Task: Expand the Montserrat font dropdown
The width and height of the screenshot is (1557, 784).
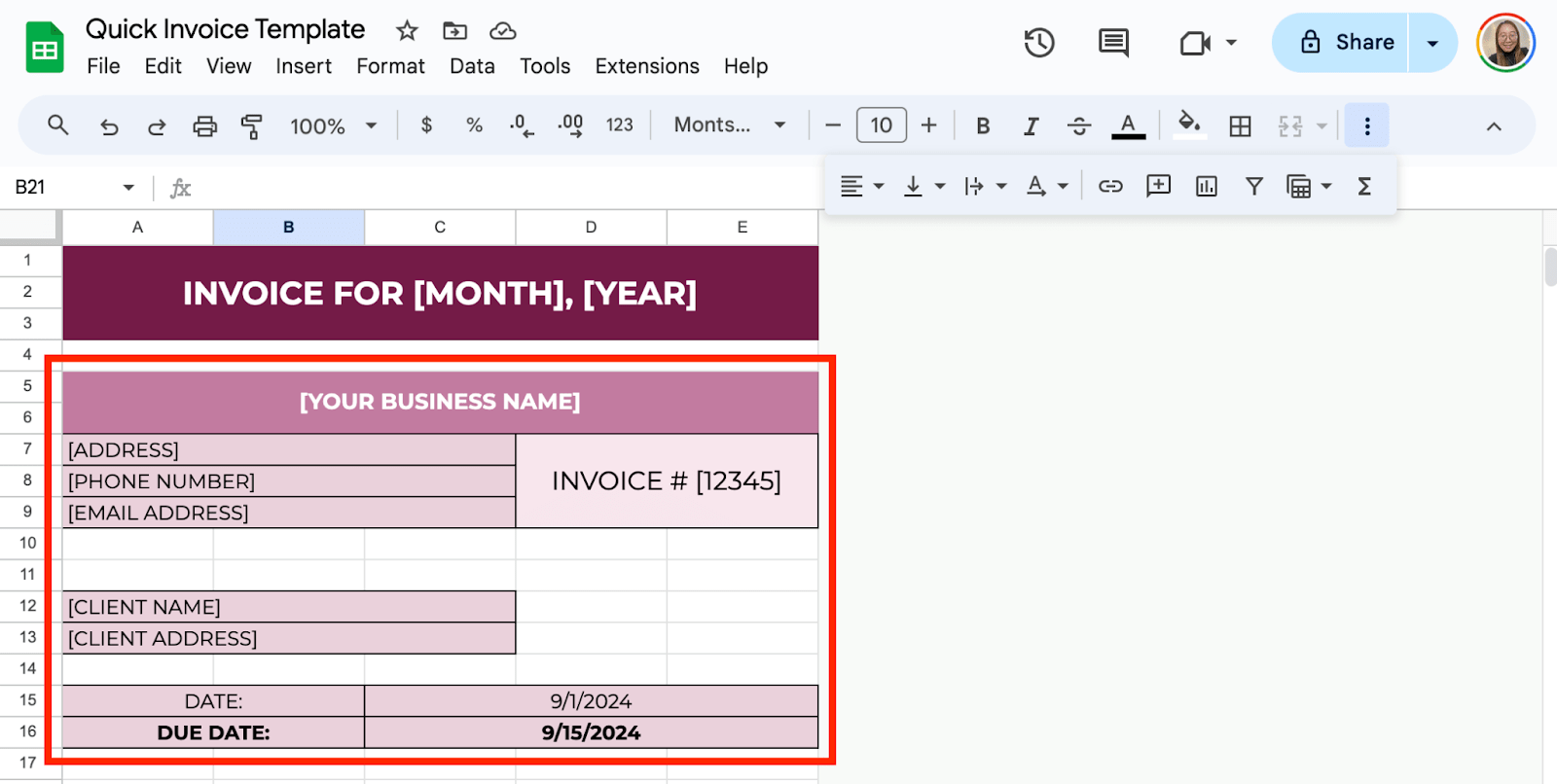Action: coord(729,125)
